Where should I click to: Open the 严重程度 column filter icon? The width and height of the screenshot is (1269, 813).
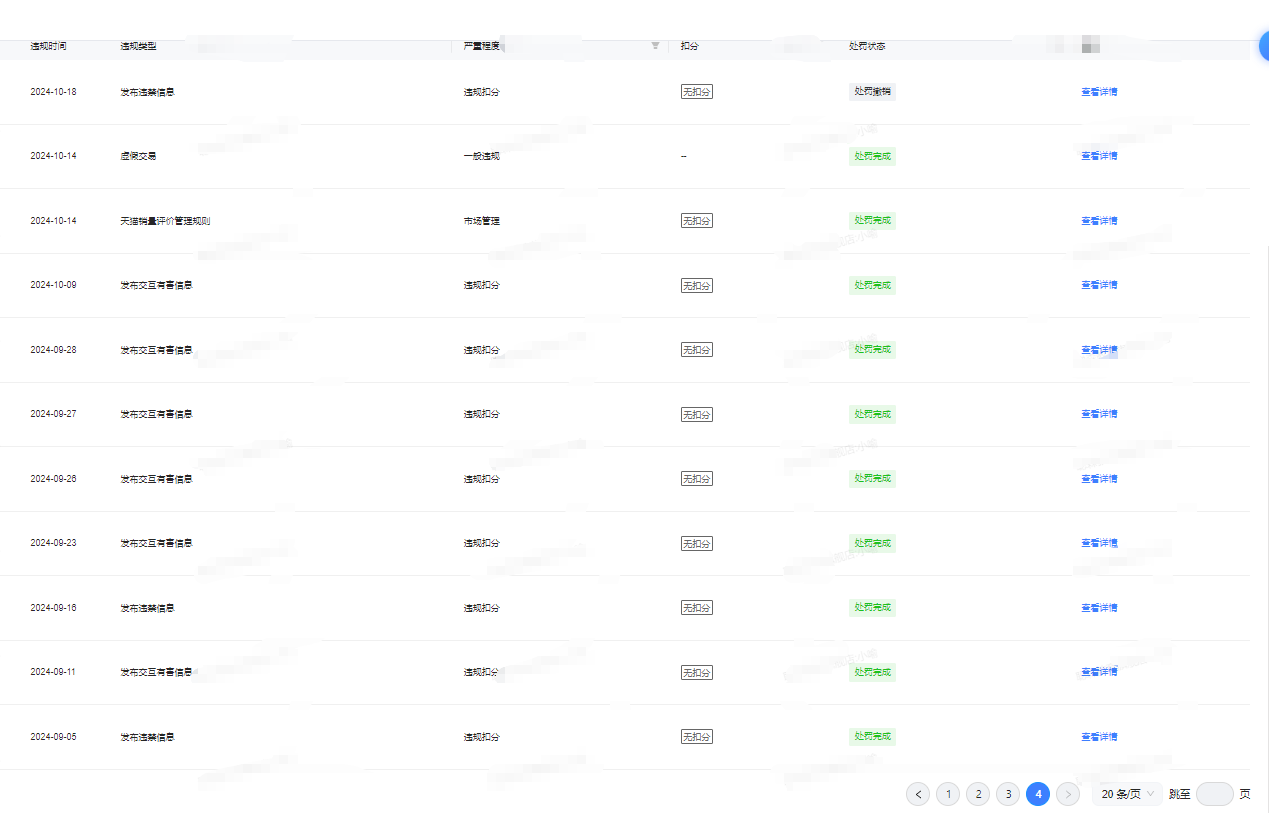[x=655, y=46]
